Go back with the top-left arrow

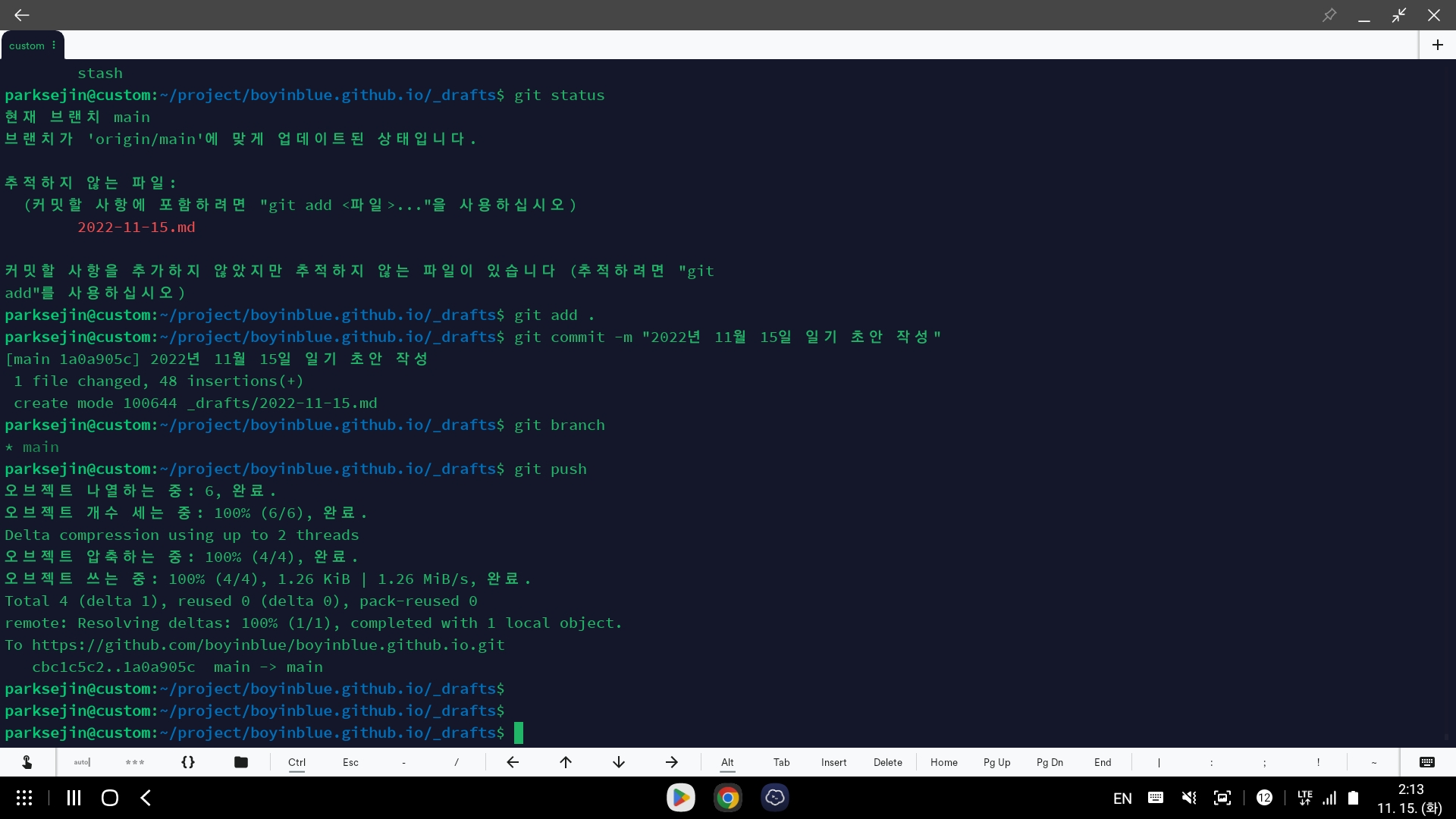22,14
